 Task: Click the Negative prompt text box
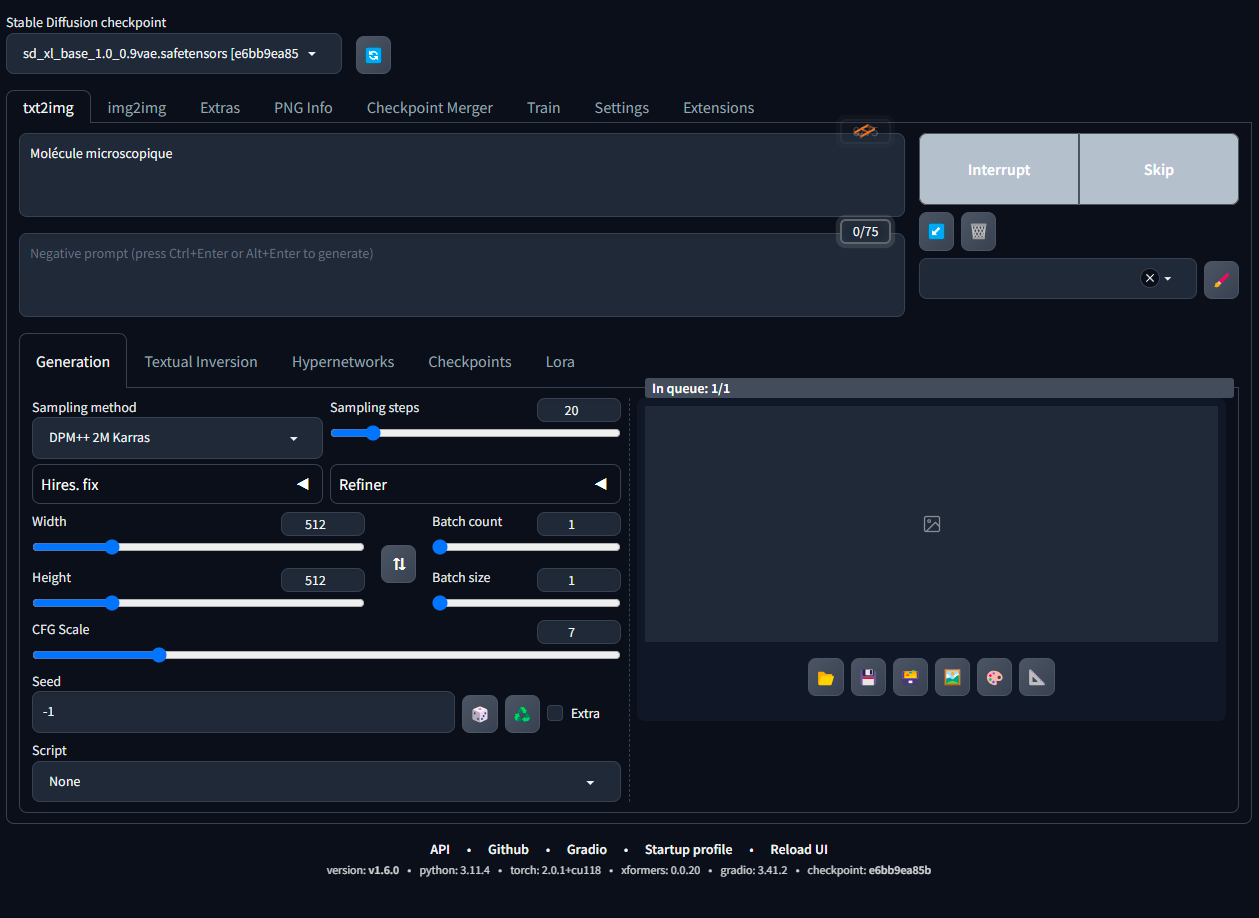point(462,275)
